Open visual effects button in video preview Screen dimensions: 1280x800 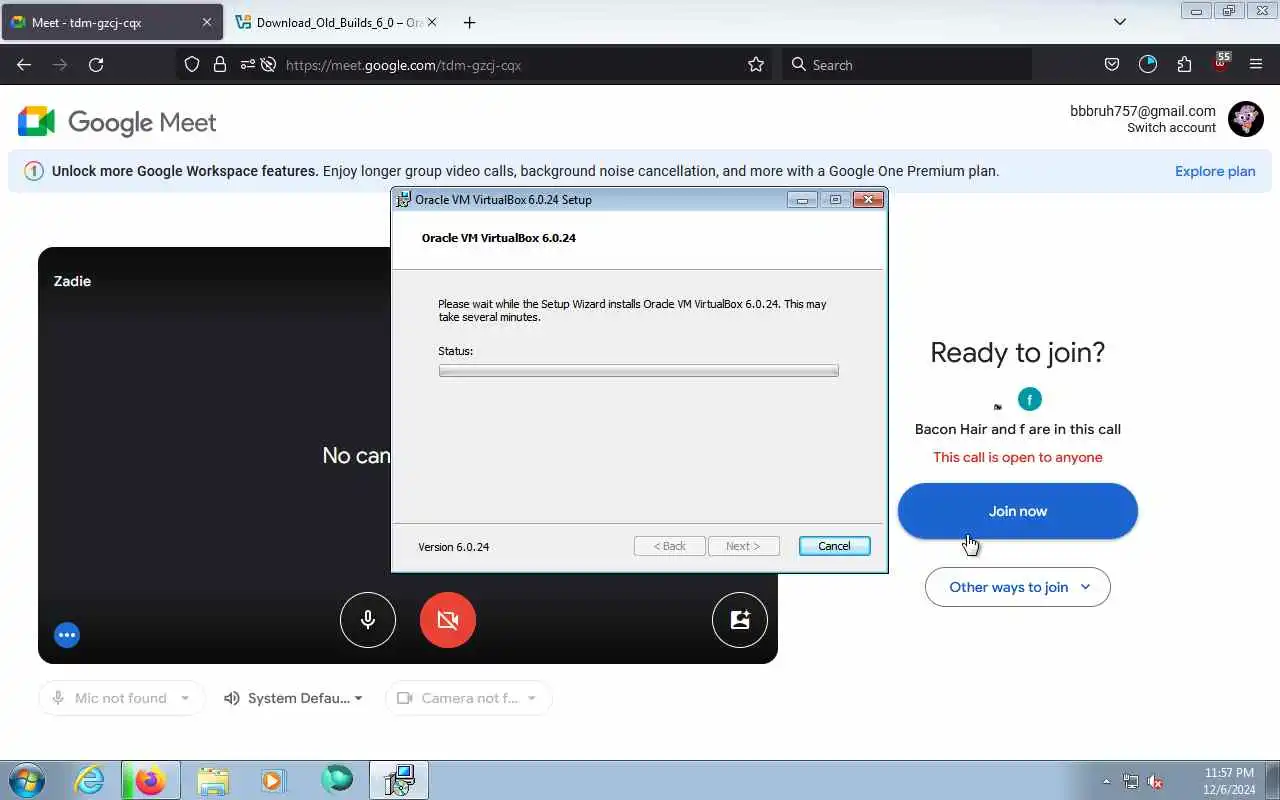(740, 620)
